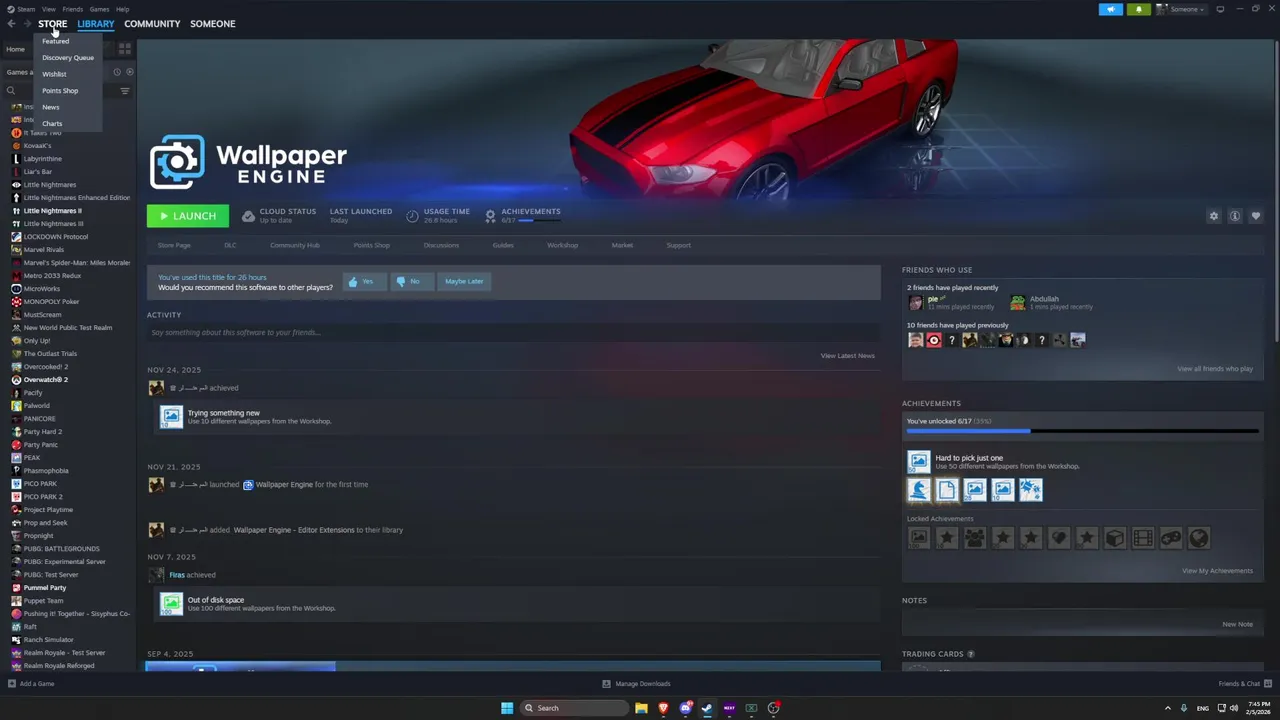
Task: Open the Friends menu in menu bar
Action: point(72,9)
